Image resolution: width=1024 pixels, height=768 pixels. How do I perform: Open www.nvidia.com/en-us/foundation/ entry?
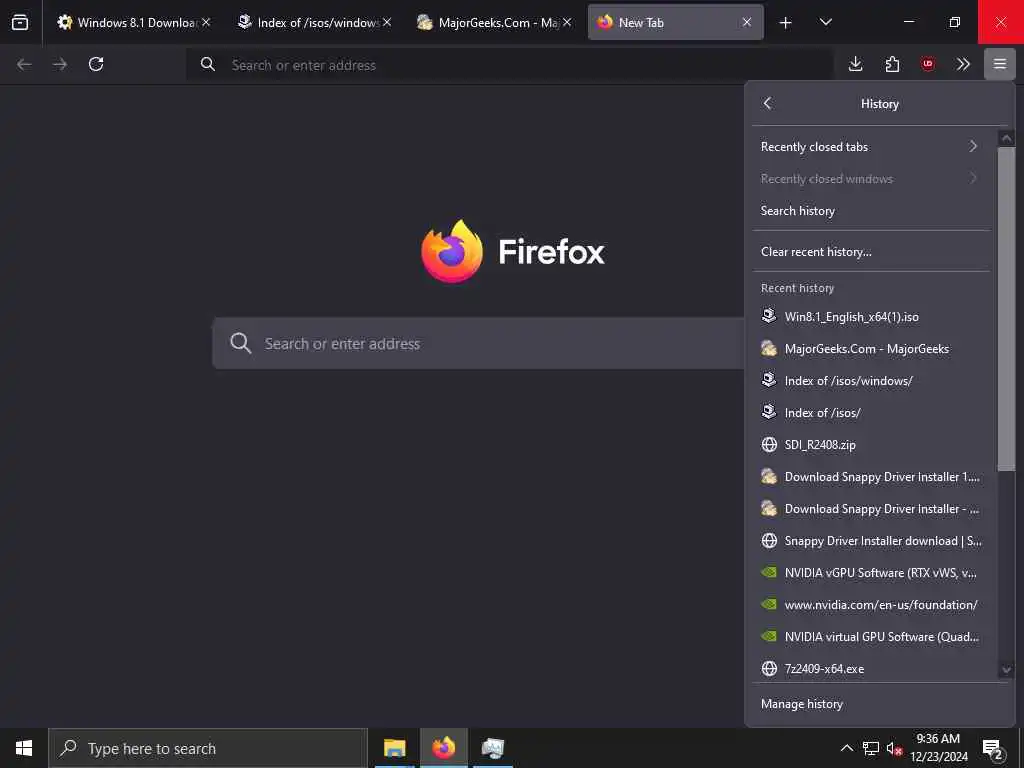pos(871,605)
